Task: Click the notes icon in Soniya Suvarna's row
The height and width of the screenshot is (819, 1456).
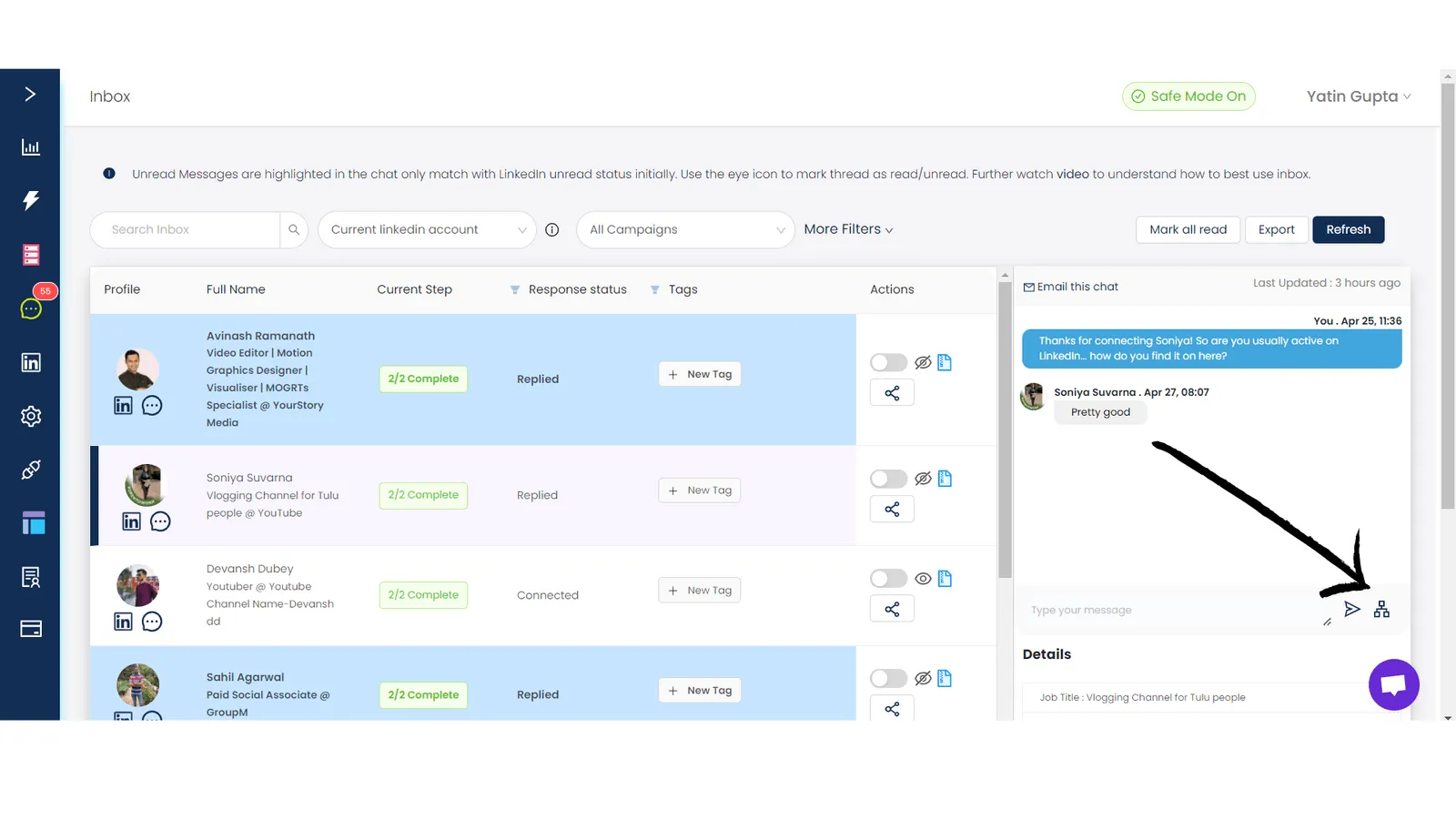Action: point(160,521)
